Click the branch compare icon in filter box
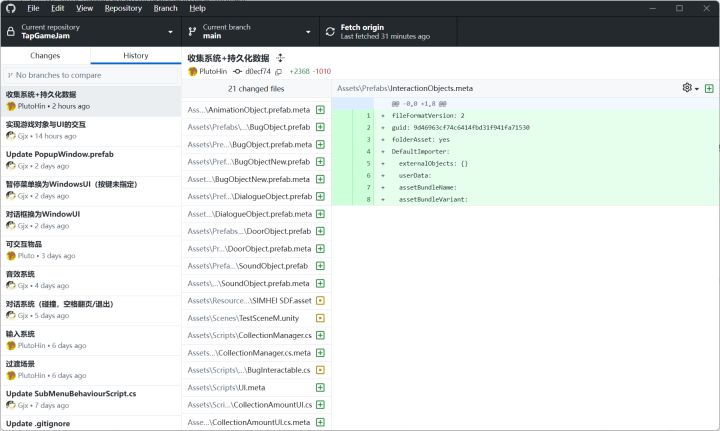Image resolution: width=720 pixels, height=431 pixels. 11,75
